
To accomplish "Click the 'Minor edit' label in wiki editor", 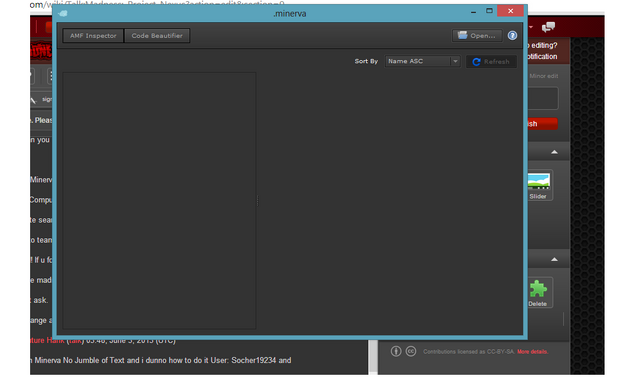I will (543, 76).
